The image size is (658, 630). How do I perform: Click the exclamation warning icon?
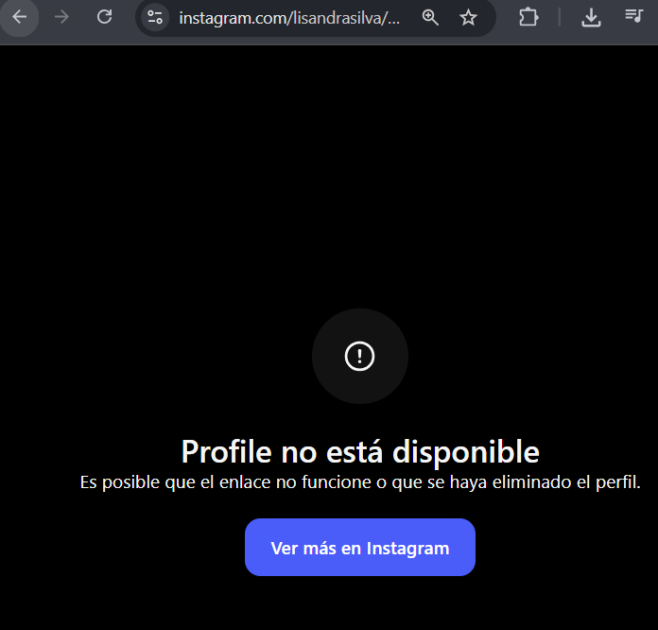click(x=359, y=356)
